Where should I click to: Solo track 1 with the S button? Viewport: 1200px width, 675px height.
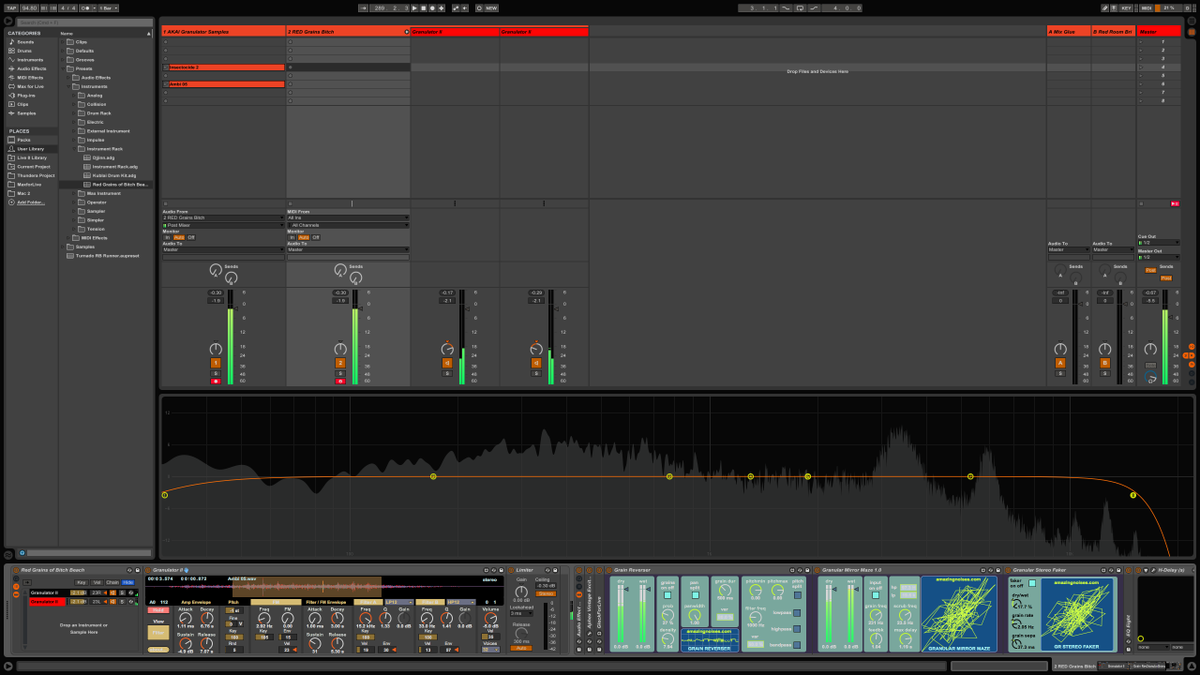[216, 373]
